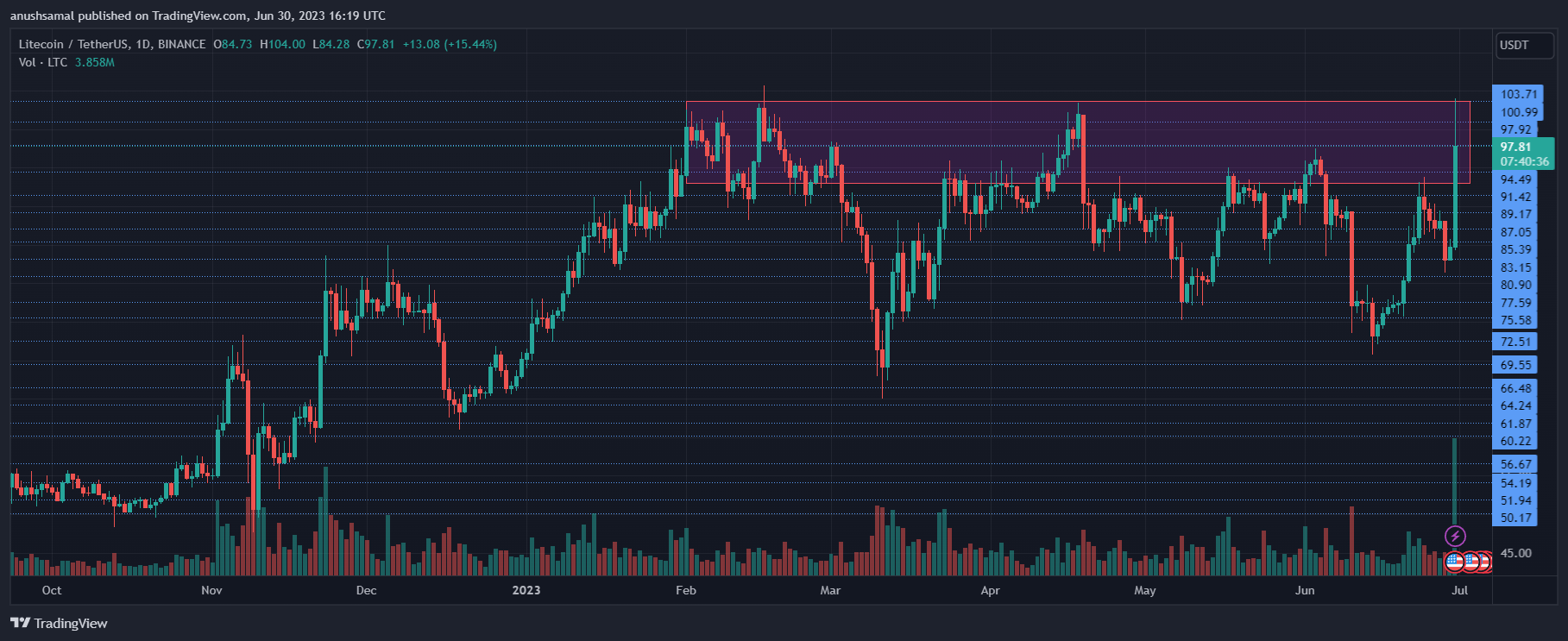Image resolution: width=1568 pixels, height=641 pixels.
Task: Click the Vol · LTC indicator label
Action: point(42,62)
